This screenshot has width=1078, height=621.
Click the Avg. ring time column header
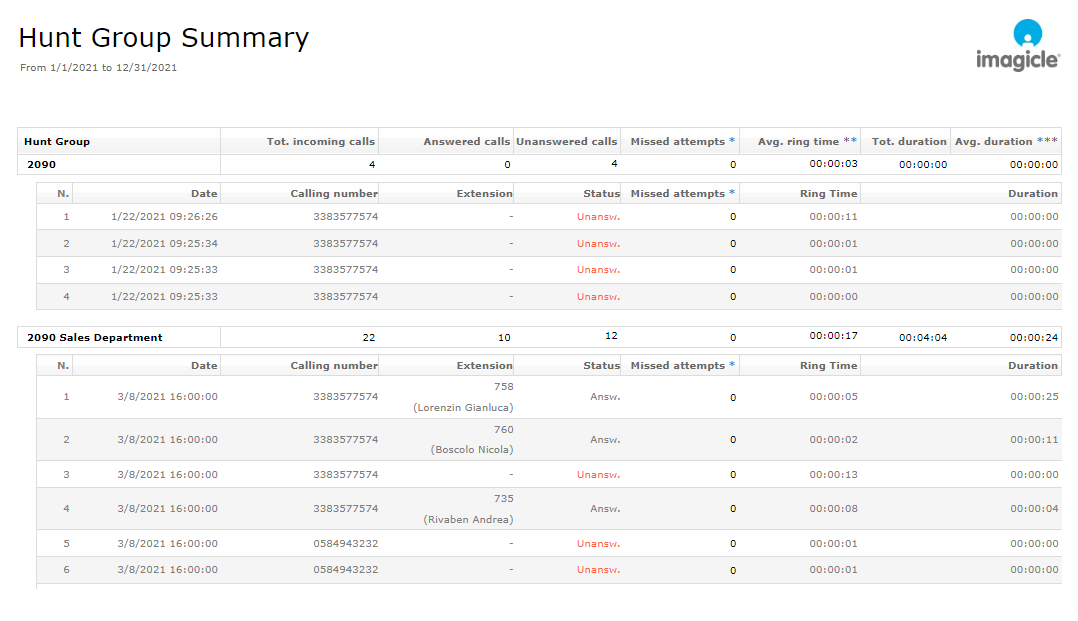tap(807, 142)
